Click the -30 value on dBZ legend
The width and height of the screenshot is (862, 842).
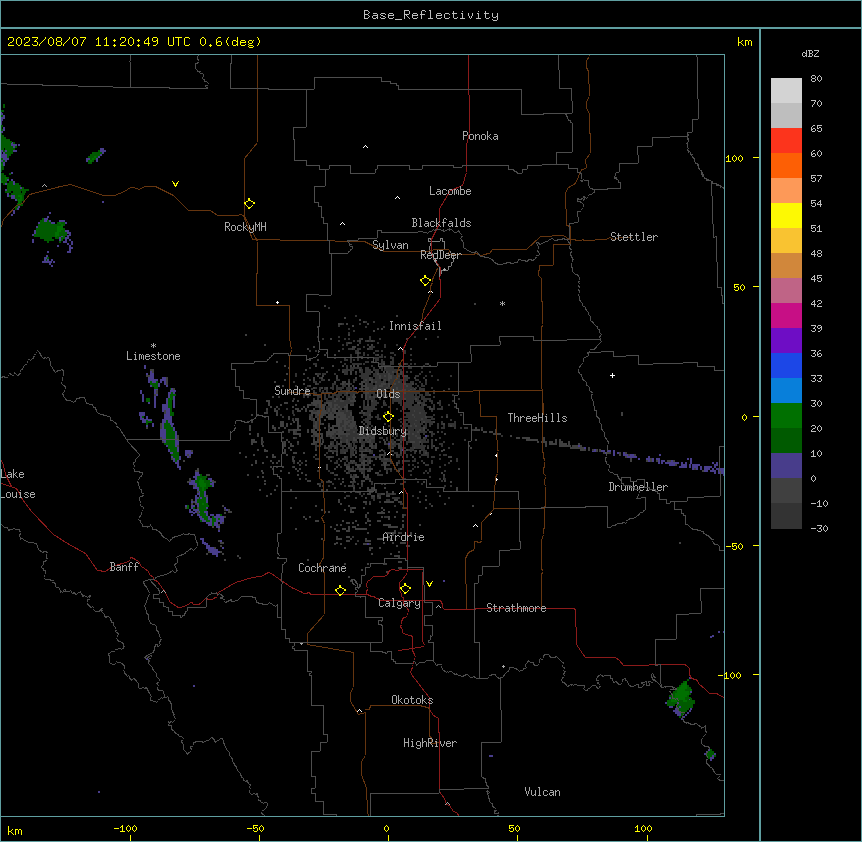click(x=819, y=528)
